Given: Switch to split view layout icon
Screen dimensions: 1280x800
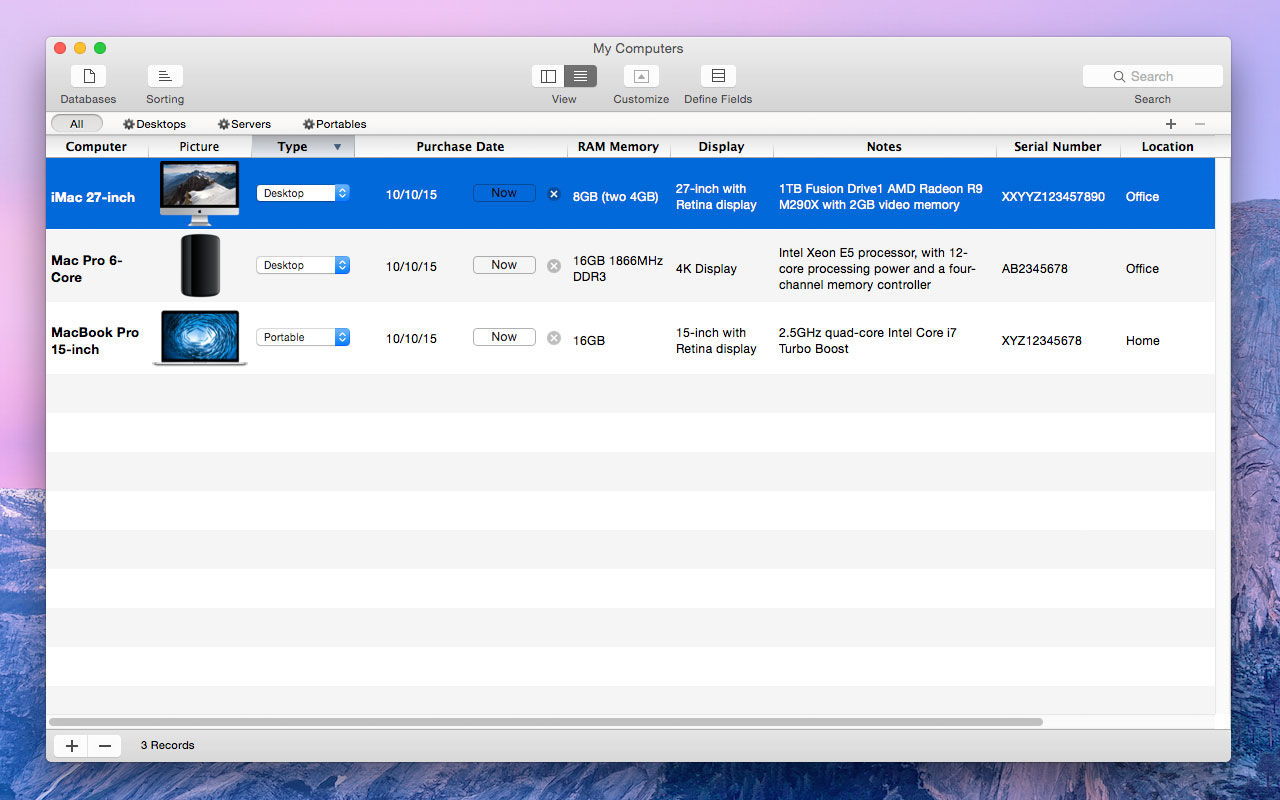Looking at the screenshot, I should pyautogui.click(x=548, y=76).
